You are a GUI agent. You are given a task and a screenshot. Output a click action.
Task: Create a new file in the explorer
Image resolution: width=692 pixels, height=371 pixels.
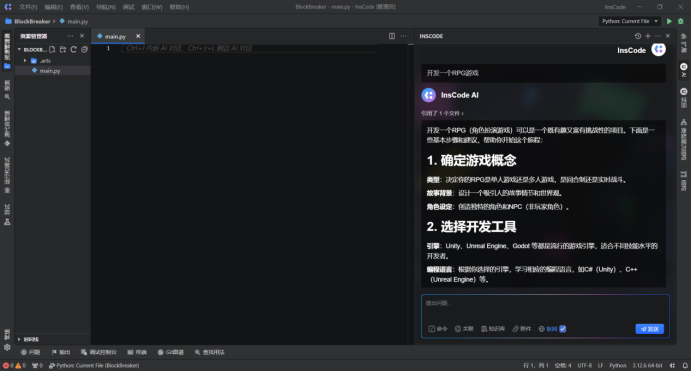(x=53, y=49)
